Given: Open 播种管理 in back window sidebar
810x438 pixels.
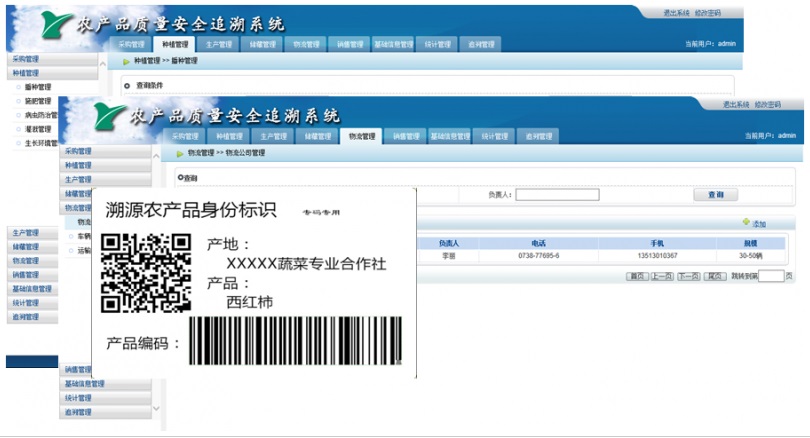Looking at the screenshot, I should tap(38, 87).
